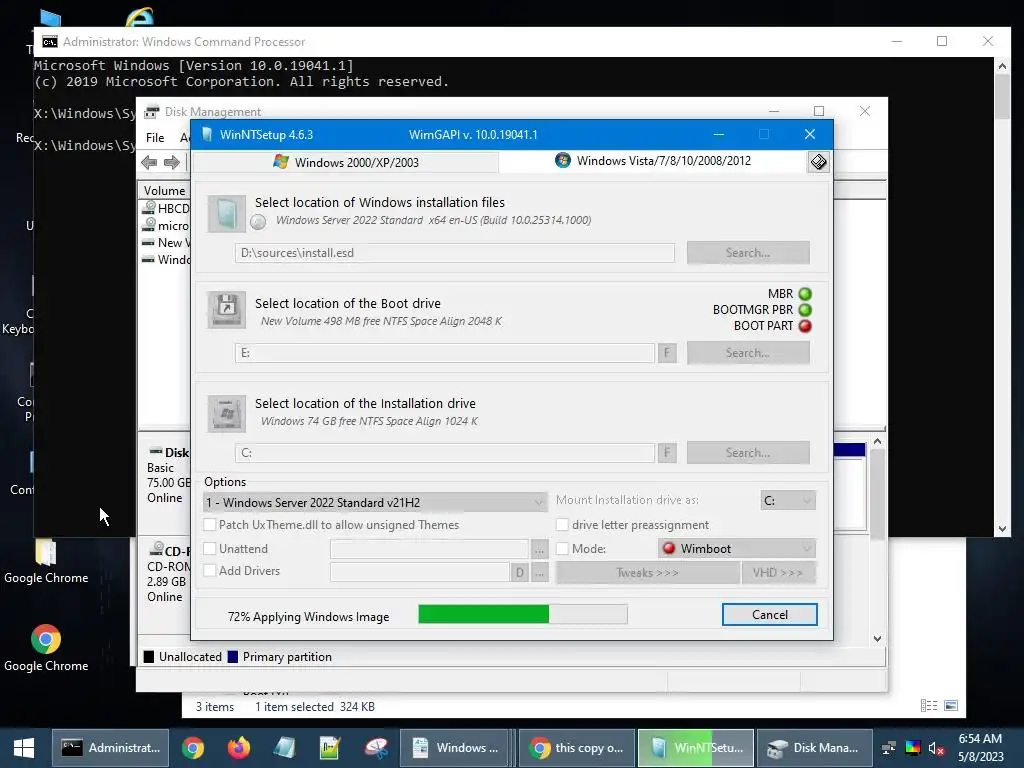
Task: Open Firefox from the taskbar
Action: tap(238, 748)
